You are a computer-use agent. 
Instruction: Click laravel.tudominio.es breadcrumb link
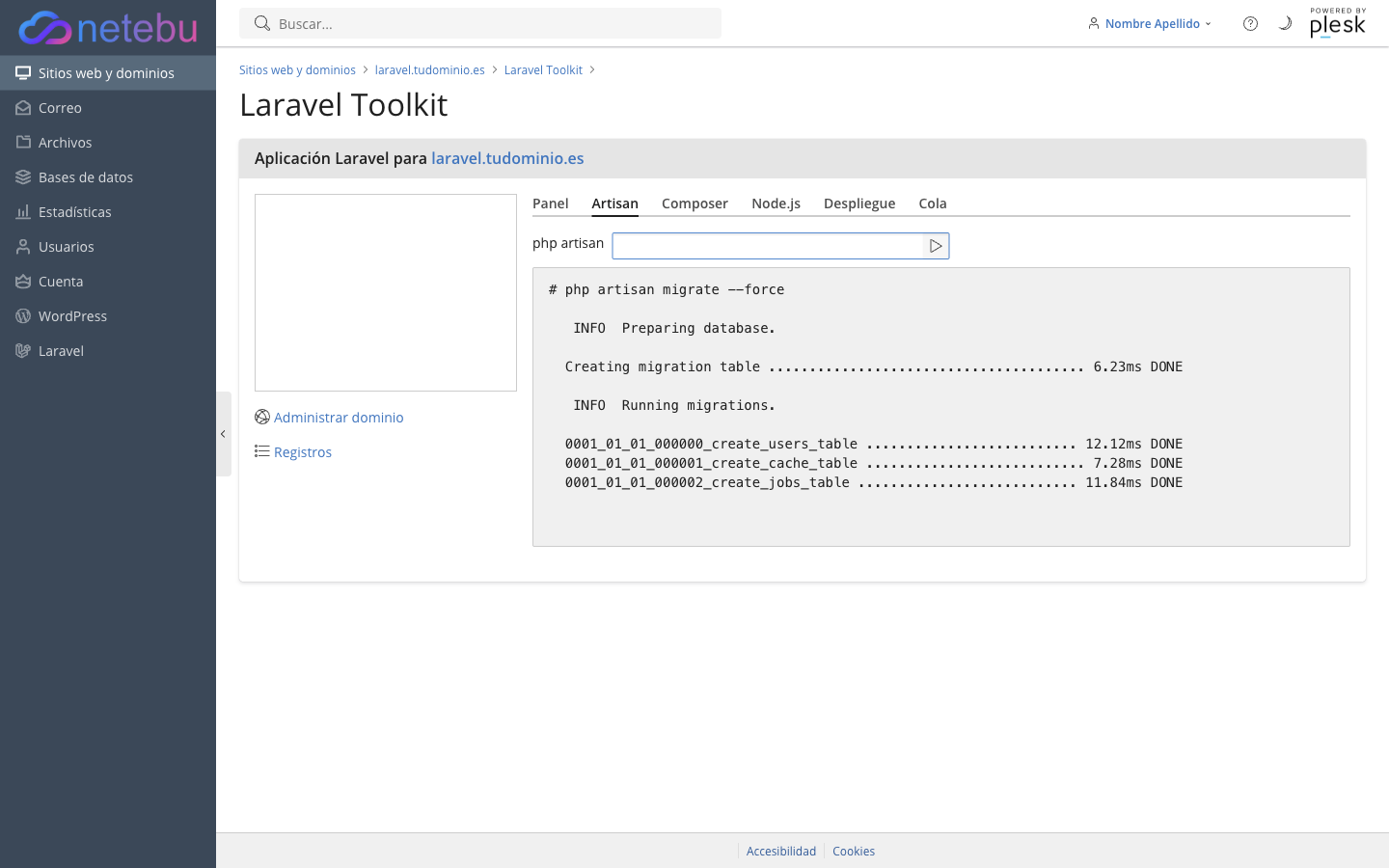[429, 70]
